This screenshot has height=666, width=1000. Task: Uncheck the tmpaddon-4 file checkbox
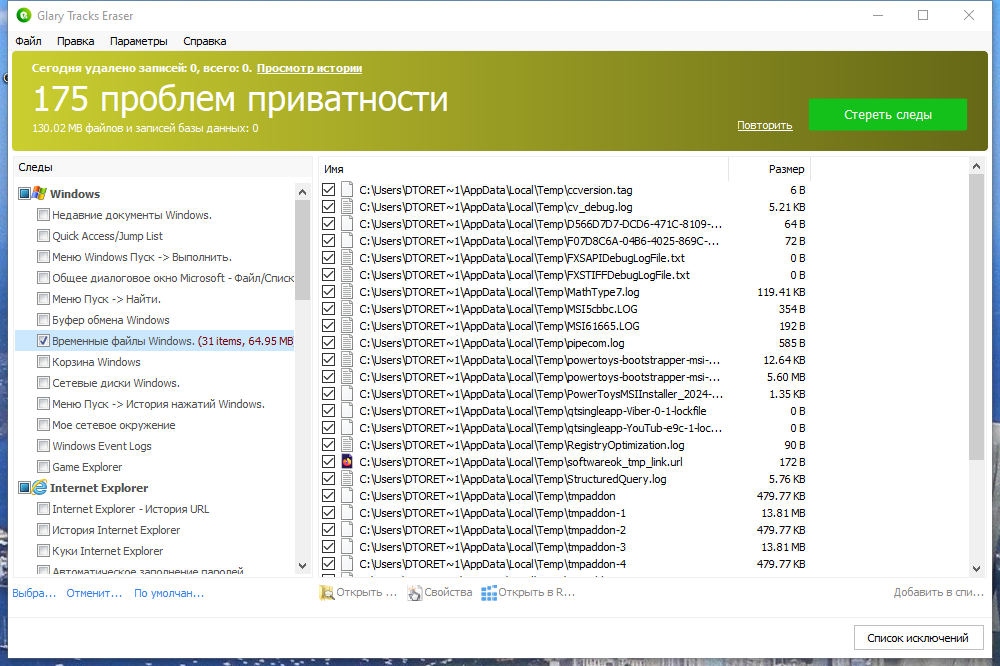tap(328, 563)
